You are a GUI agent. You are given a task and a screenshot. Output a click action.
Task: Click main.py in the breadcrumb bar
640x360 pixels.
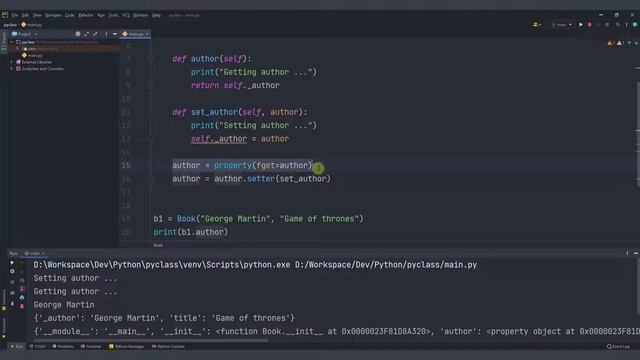31,25
